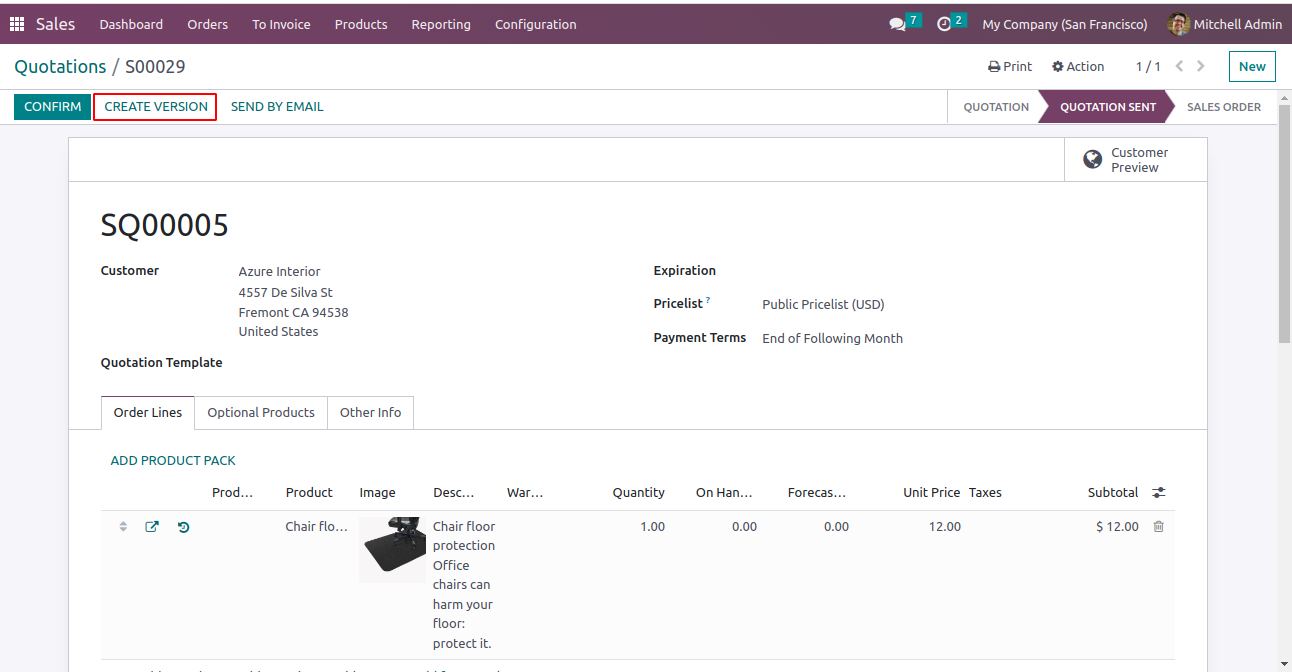Click Unit Price value 12.00

[x=944, y=526]
